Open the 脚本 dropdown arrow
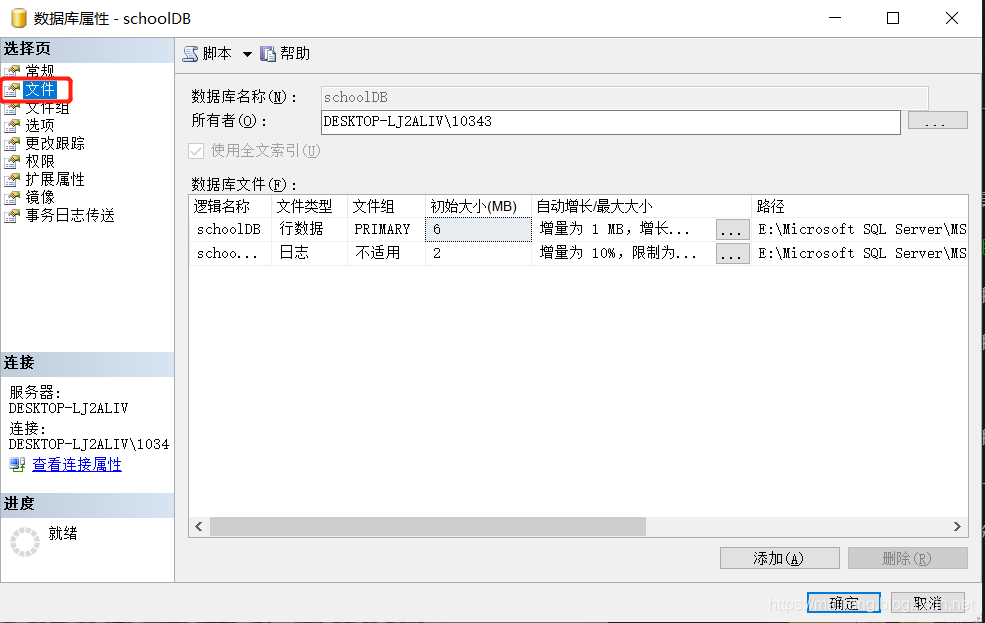 (247, 54)
